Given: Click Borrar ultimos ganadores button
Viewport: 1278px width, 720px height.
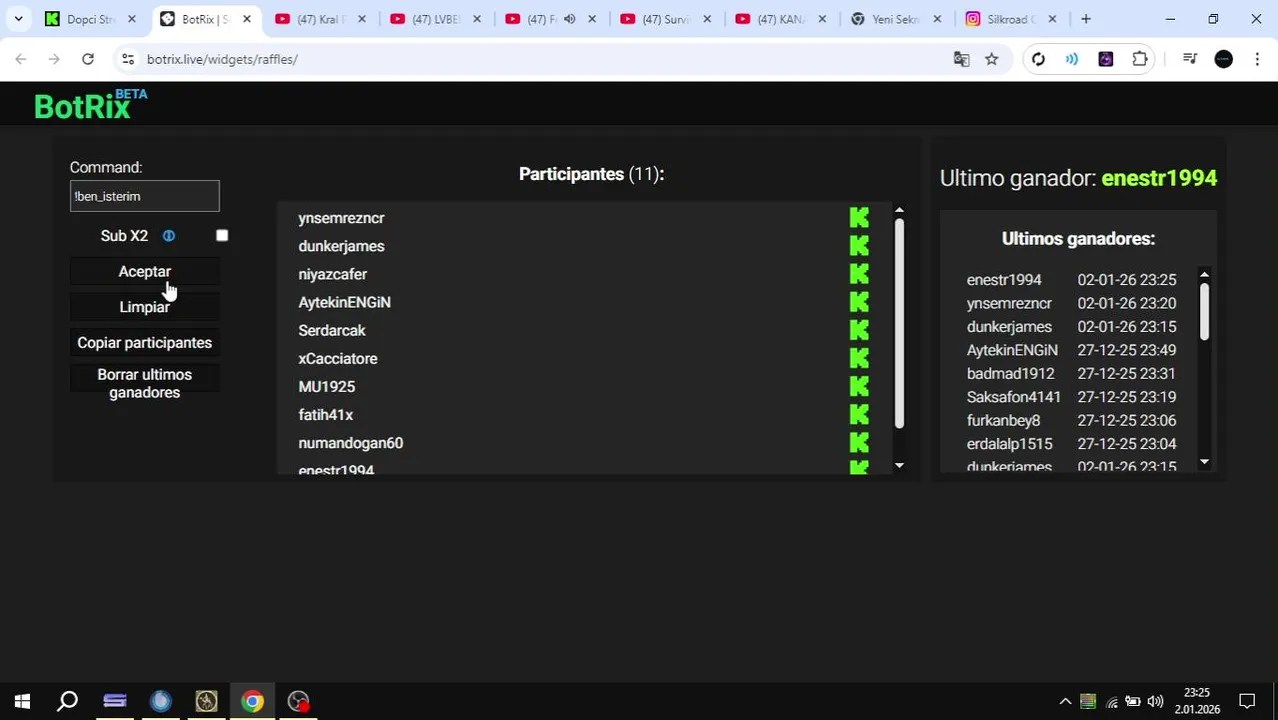Looking at the screenshot, I should pos(144,384).
